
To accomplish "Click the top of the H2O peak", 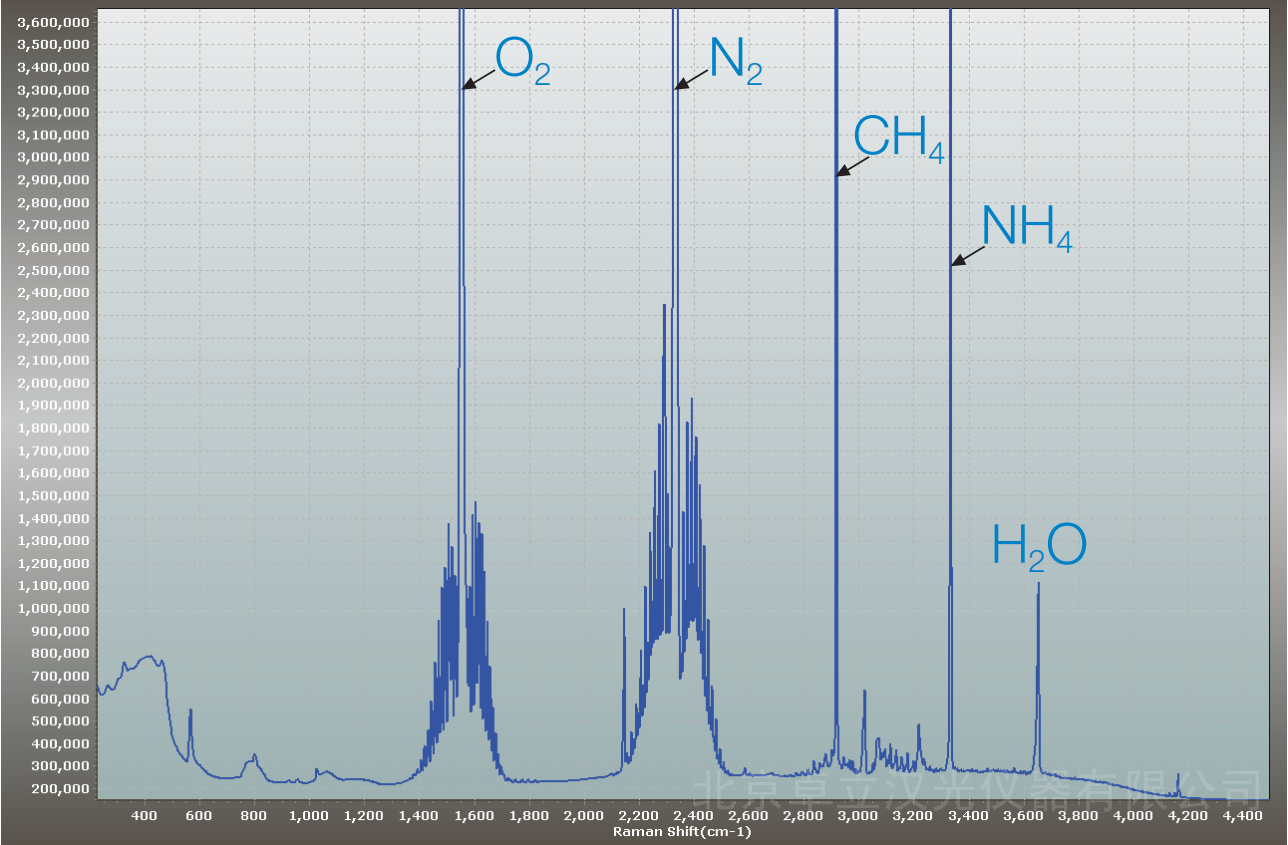I will pos(1039,583).
